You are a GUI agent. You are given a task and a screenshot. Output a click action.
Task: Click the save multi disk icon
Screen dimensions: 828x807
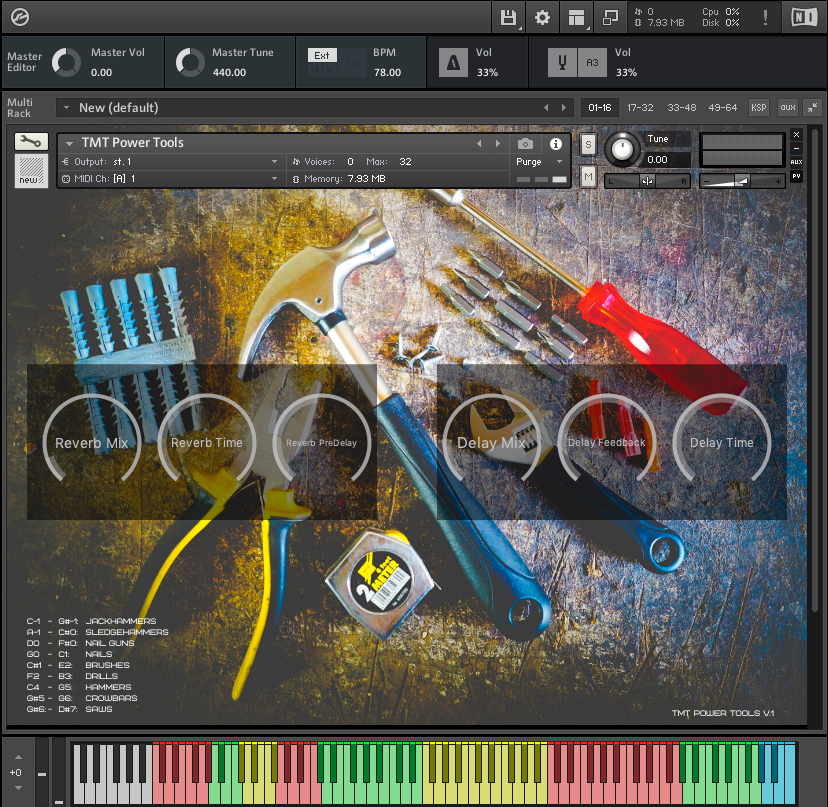pos(510,17)
